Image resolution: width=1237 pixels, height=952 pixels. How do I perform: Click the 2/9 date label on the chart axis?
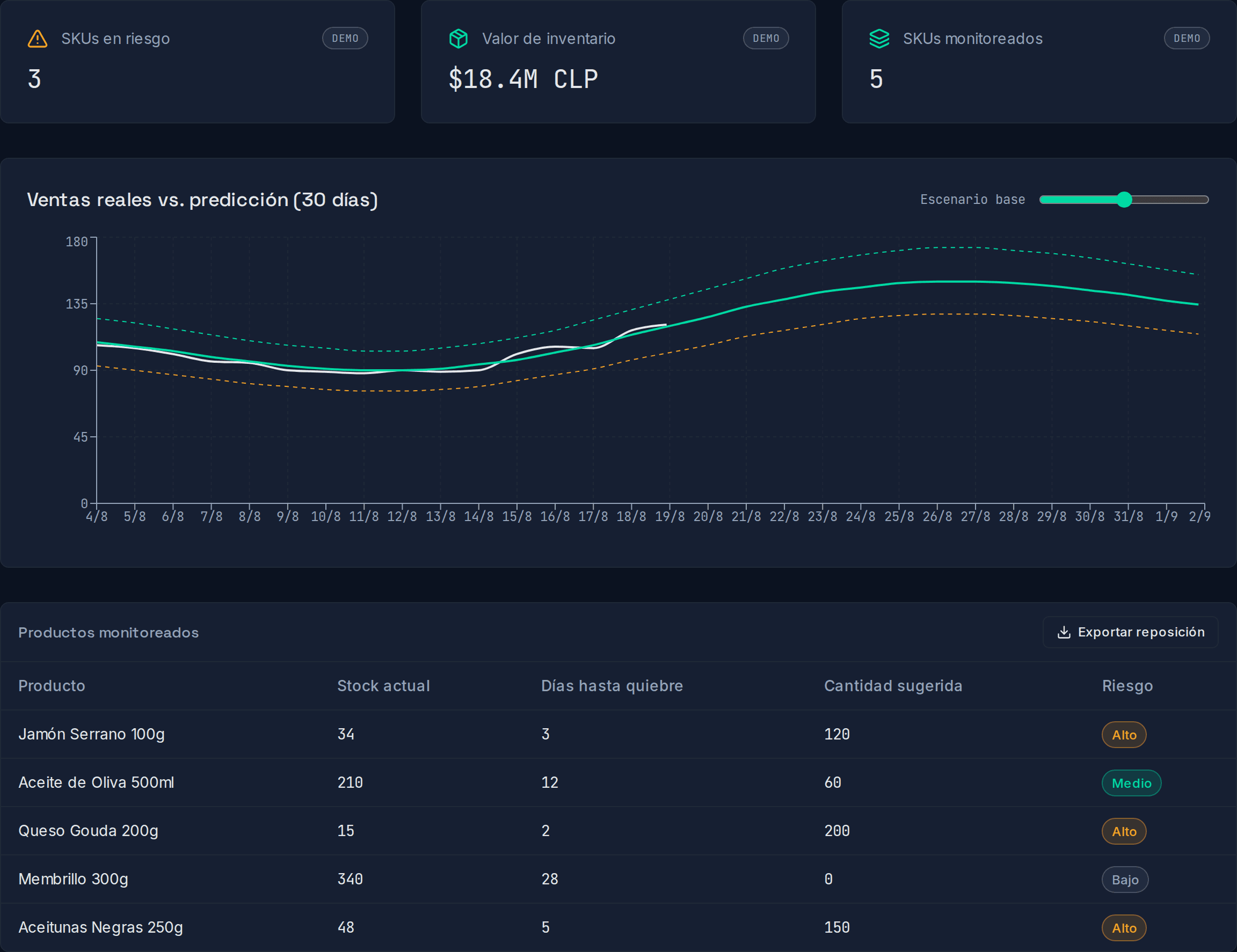click(x=1199, y=516)
